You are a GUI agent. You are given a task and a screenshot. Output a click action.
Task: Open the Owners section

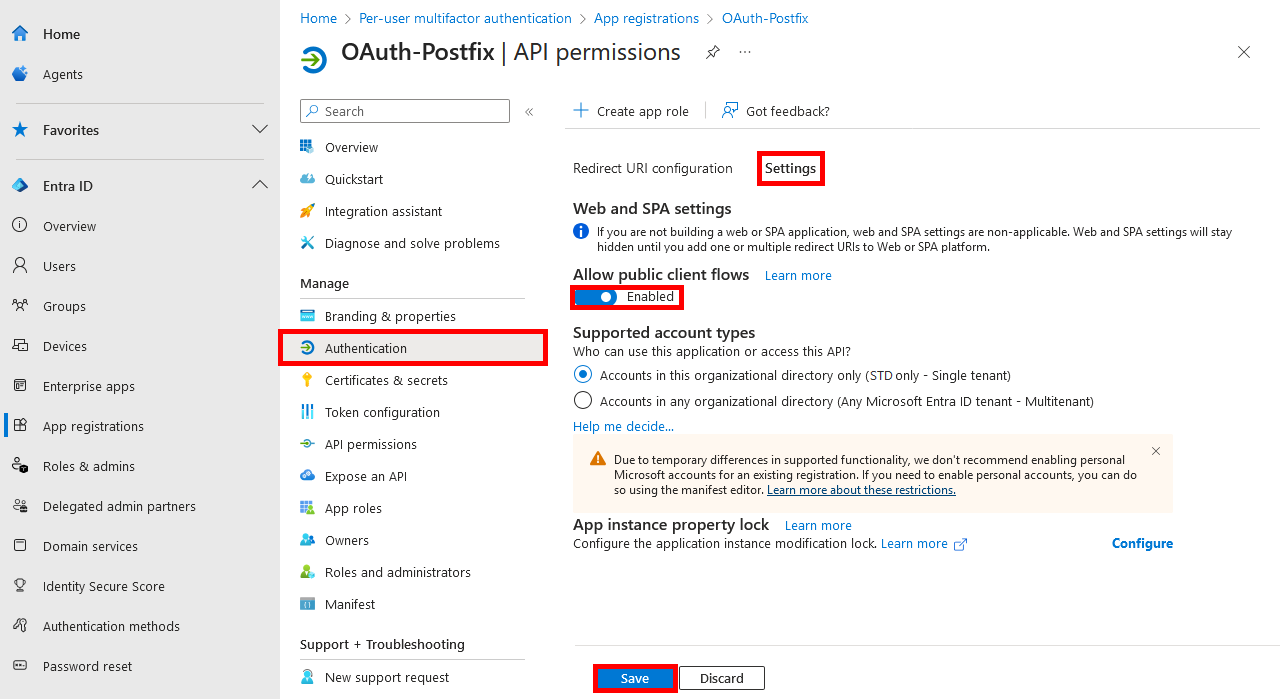[x=346, y=540]
